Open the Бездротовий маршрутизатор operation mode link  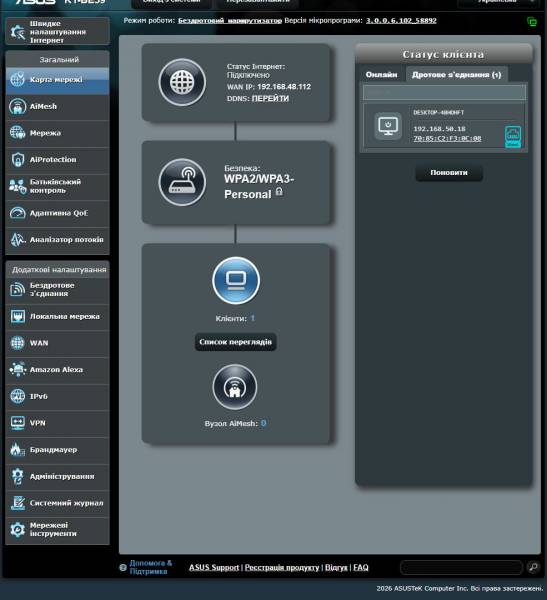point(230,21)
